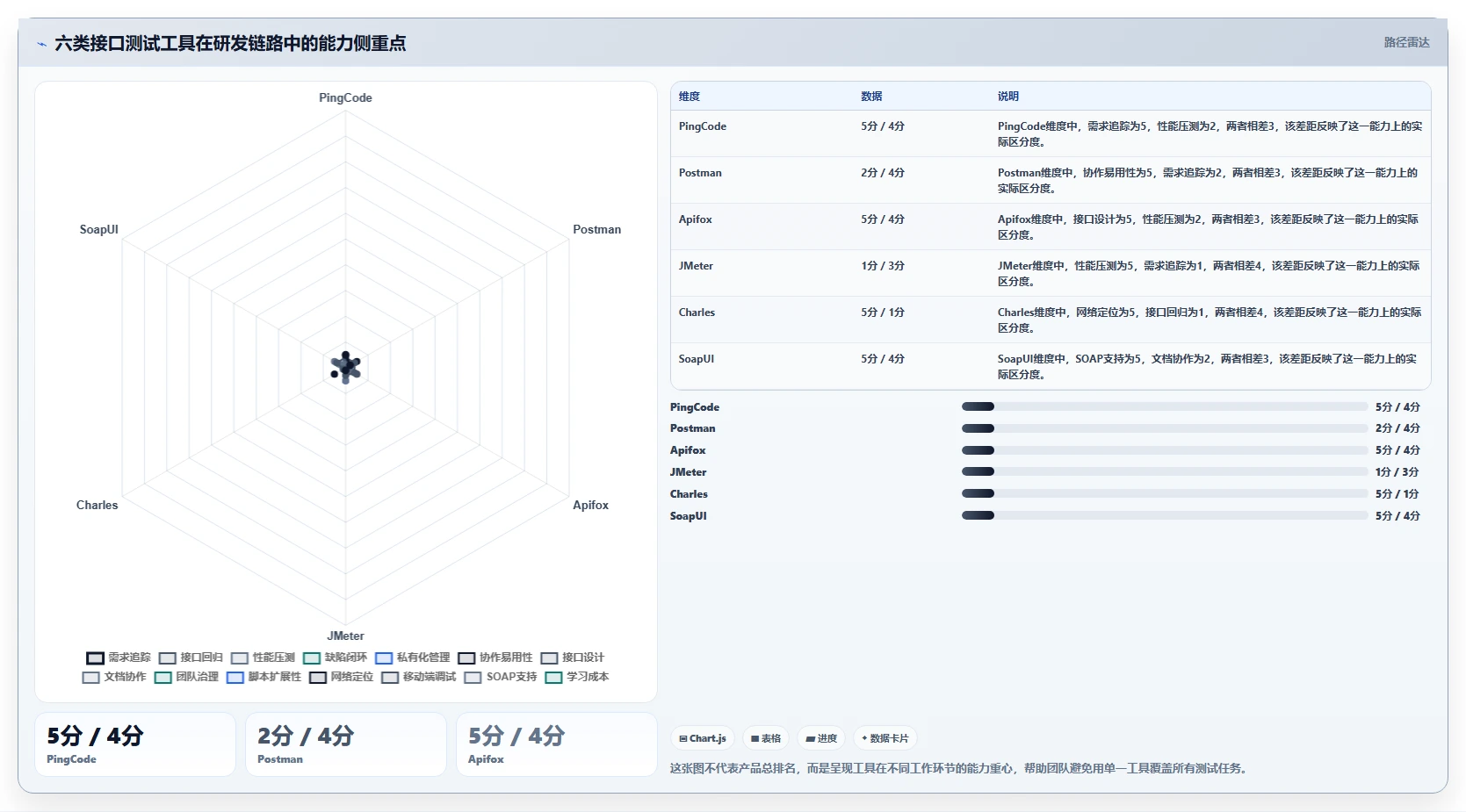Toggle the 需求追踪 legend dataset
Image resolution: width=1466 pixels, height=812 pixels.
click(119, 658)
